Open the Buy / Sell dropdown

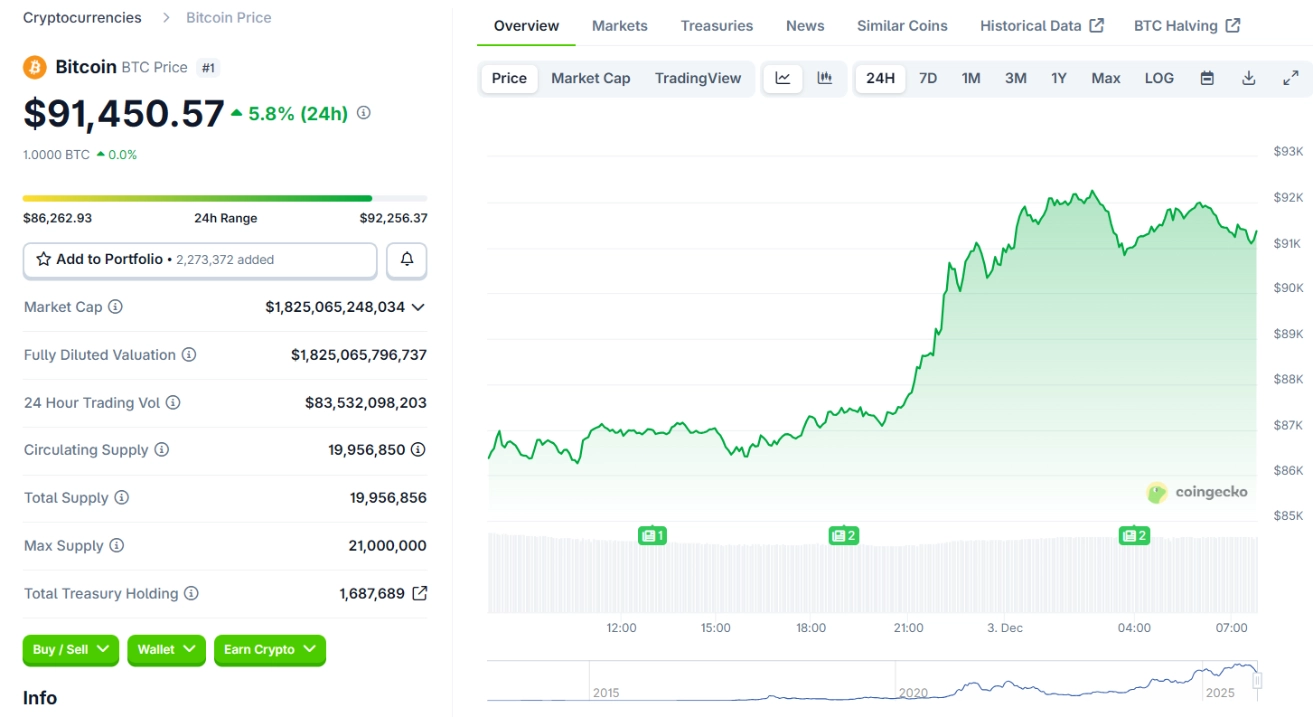coord(70,650)
